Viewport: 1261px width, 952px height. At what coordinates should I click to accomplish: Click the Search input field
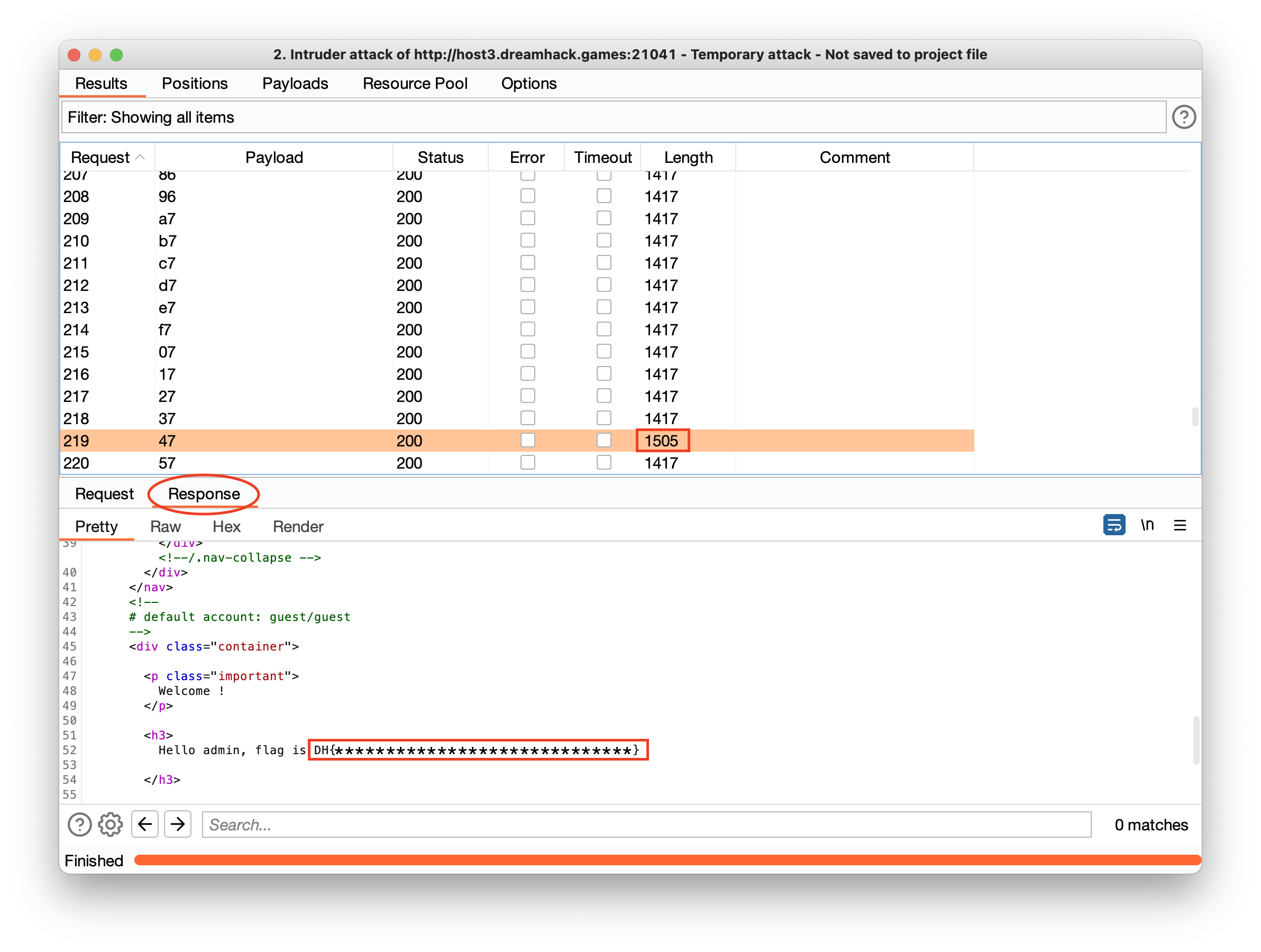646,825
